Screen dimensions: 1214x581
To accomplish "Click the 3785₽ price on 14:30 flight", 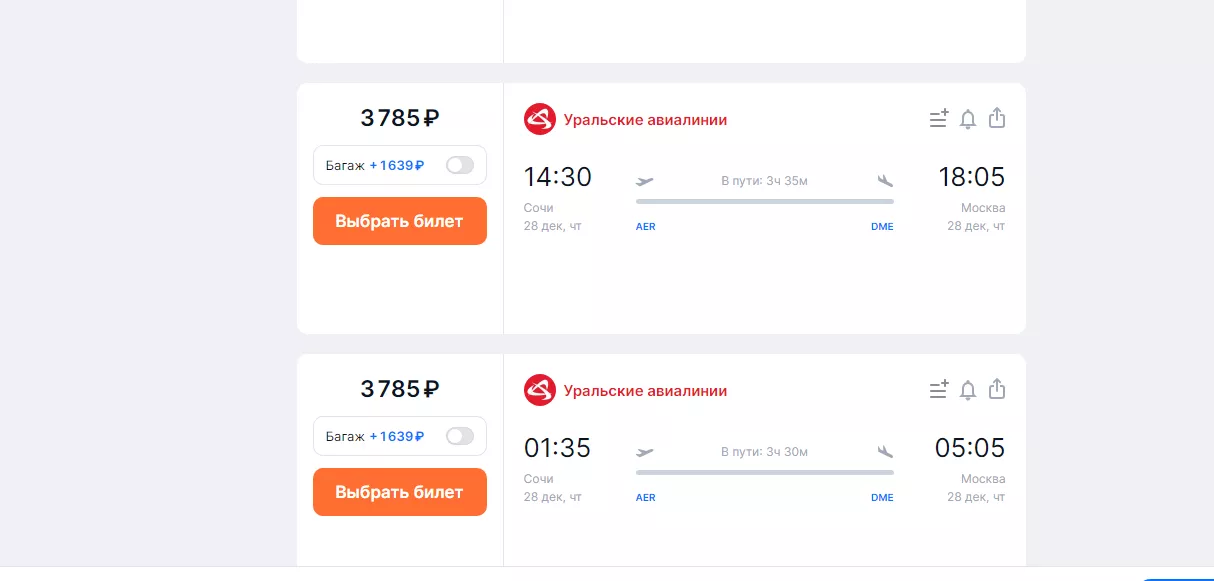I will 399,118.
